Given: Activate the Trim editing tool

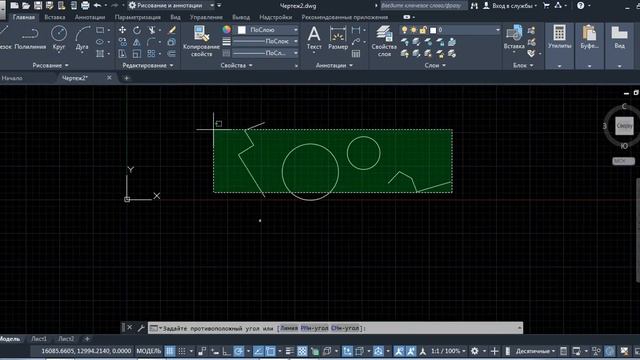Looking at the screenshot, I should pyautogui.click(x=151, y=30).
